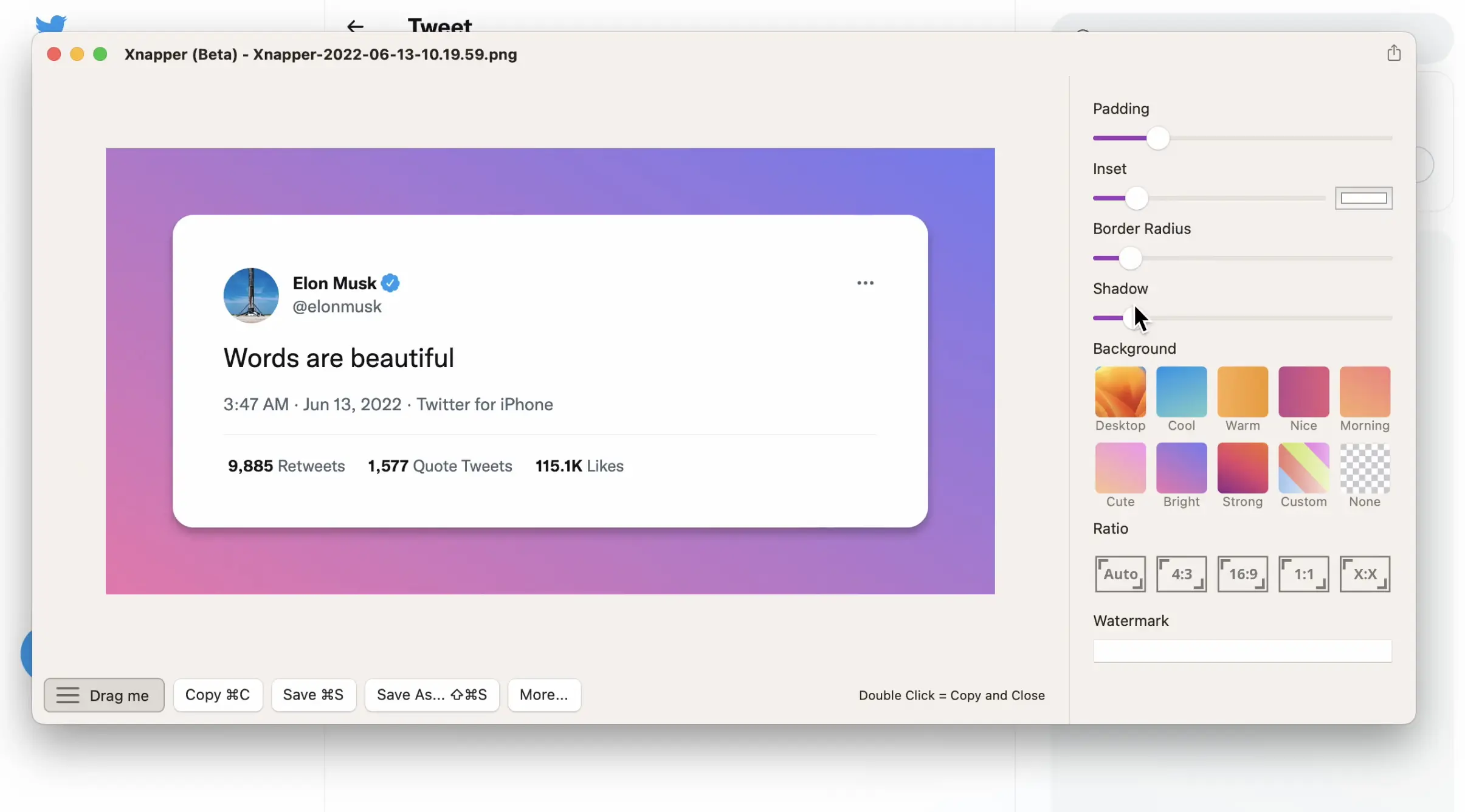Click the Shadow slider track

[x=1243, y=318]
